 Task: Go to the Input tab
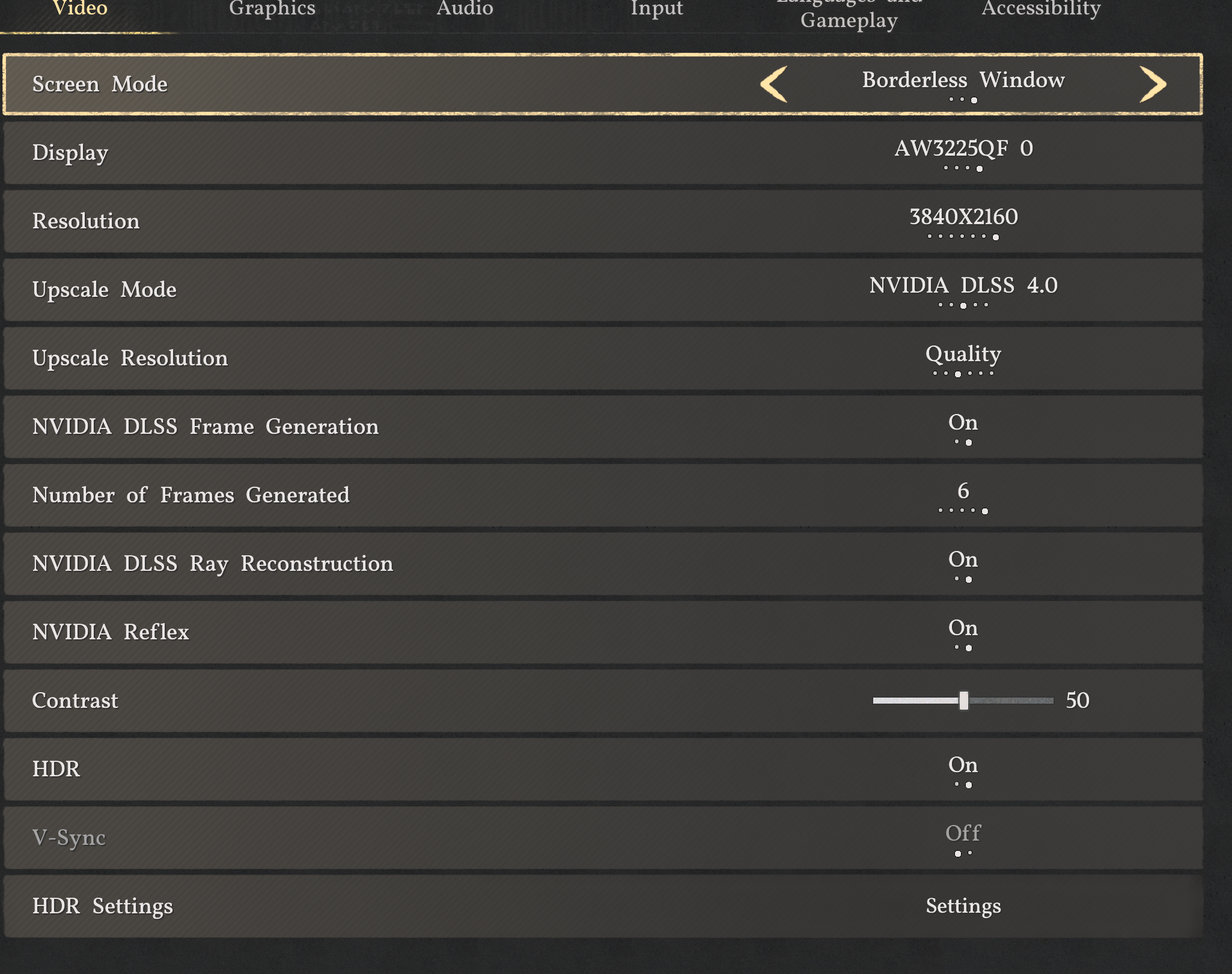(x=656, y=8)
